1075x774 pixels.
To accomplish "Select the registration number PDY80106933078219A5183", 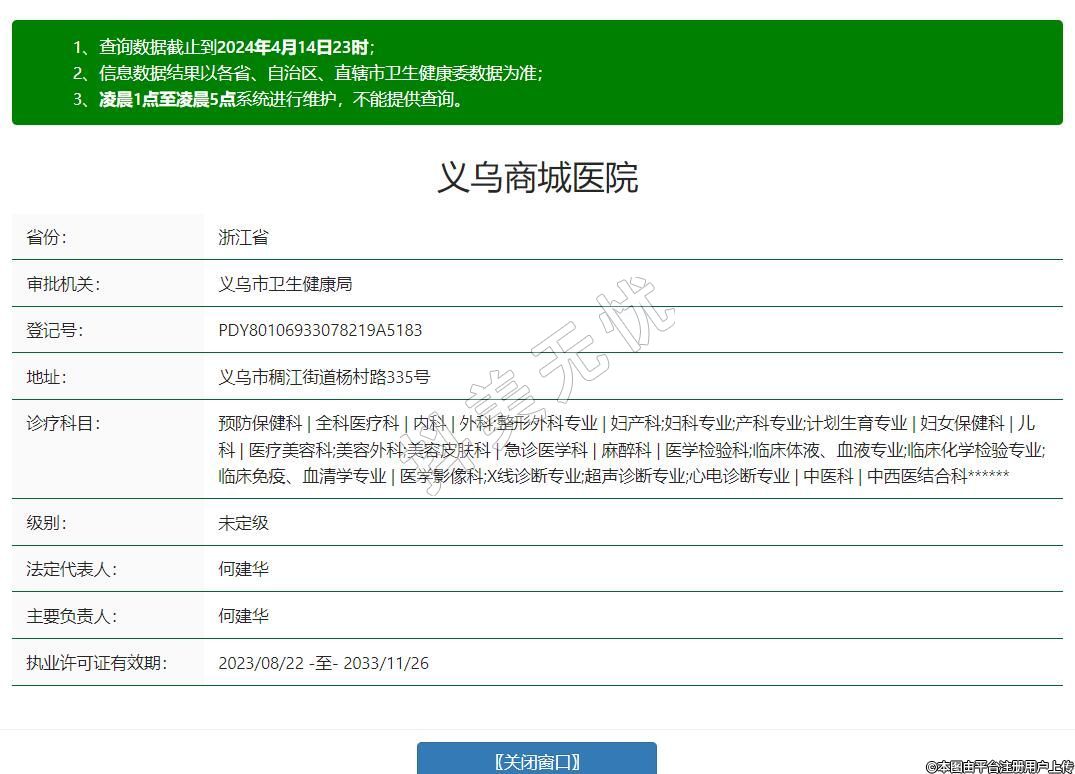I will (x=320, y=330).
